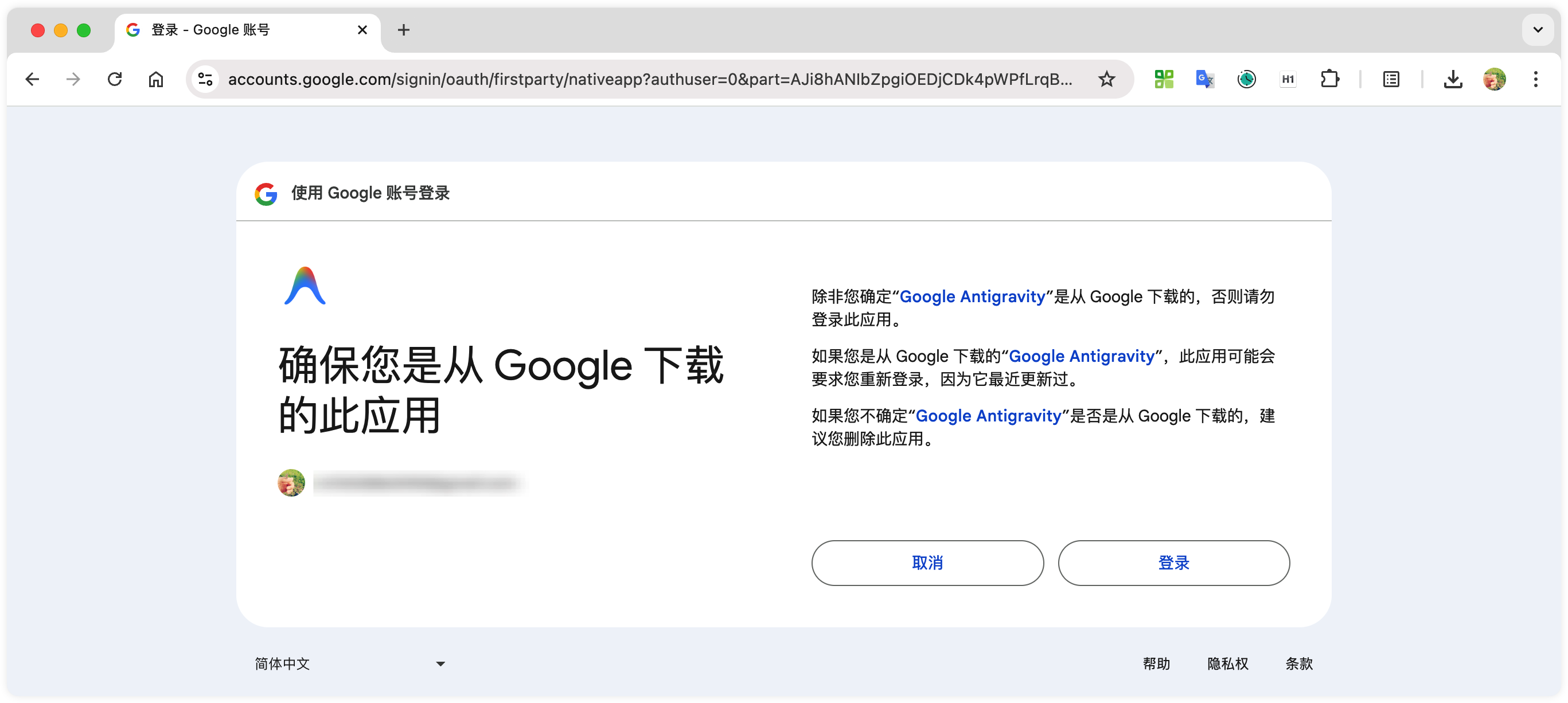
Task: Open the 隐私权 footer link
Action: pos(1227,663)
